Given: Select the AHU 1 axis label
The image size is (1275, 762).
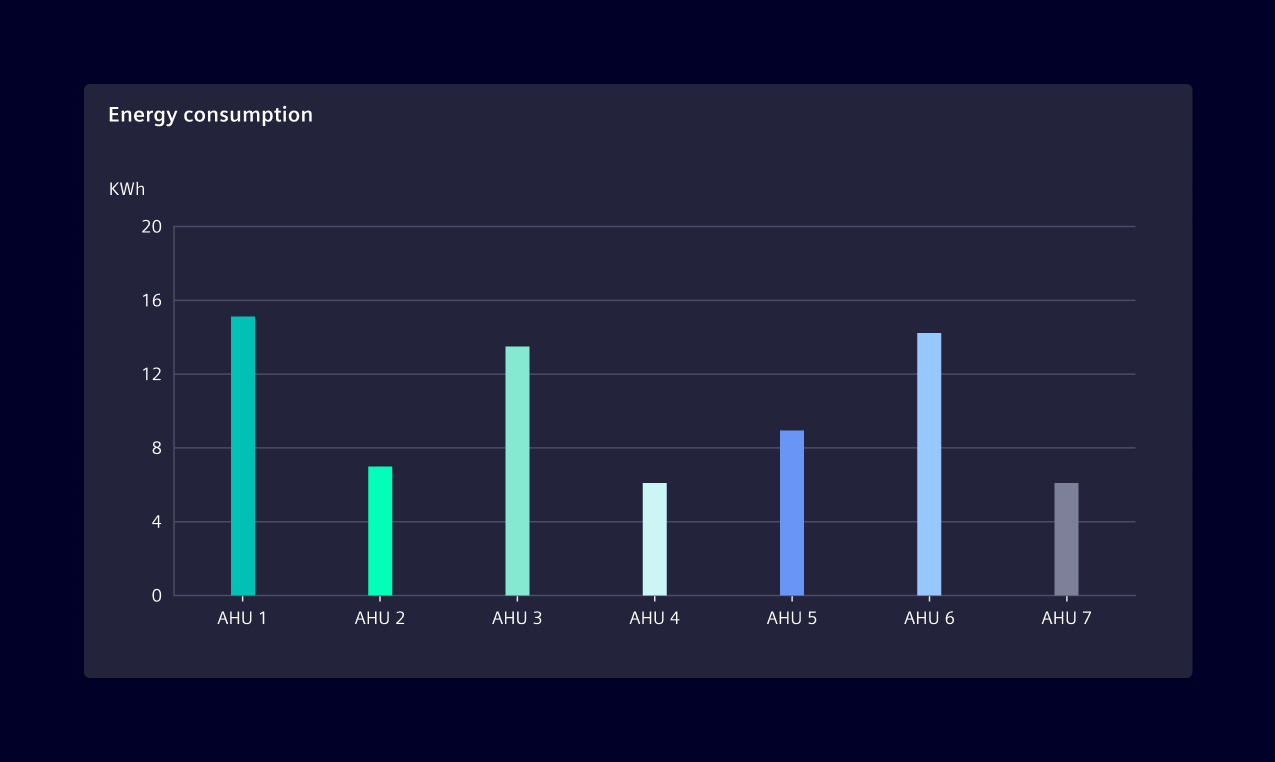Looking at the screenshot, I should tap(242, 618).
